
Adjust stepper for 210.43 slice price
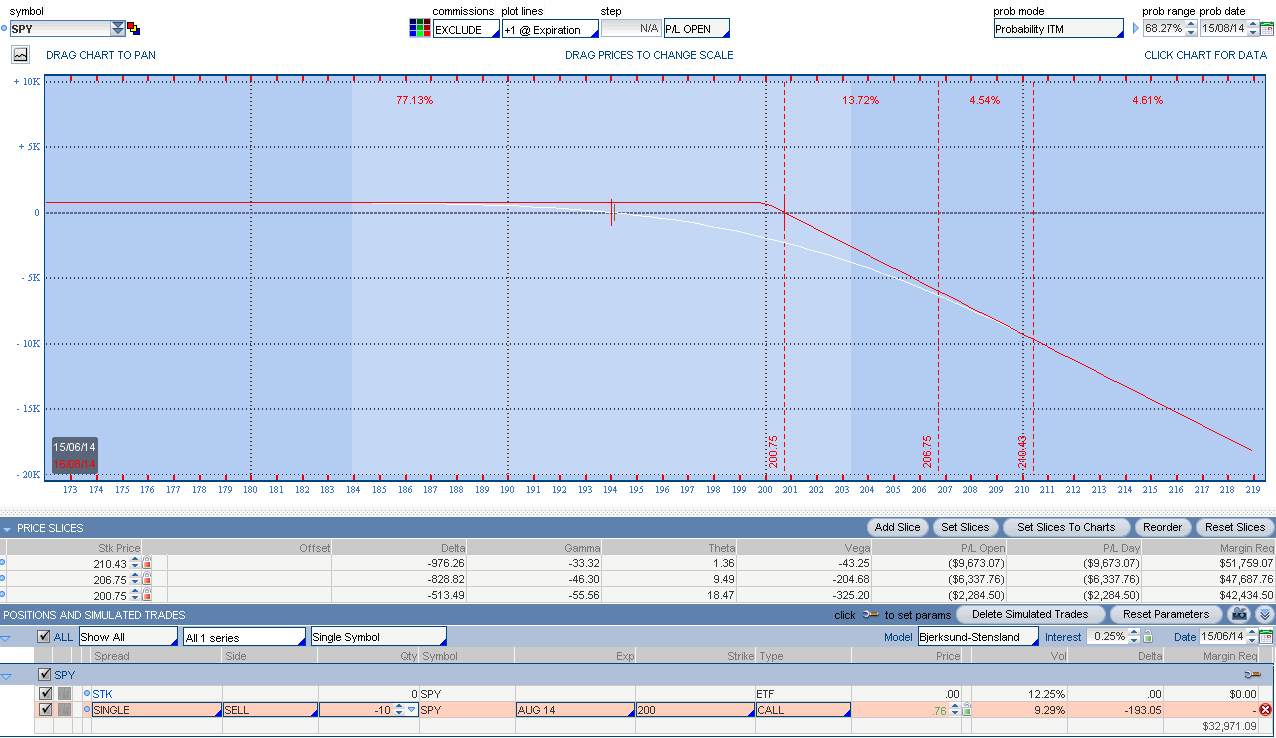(135, 563)
